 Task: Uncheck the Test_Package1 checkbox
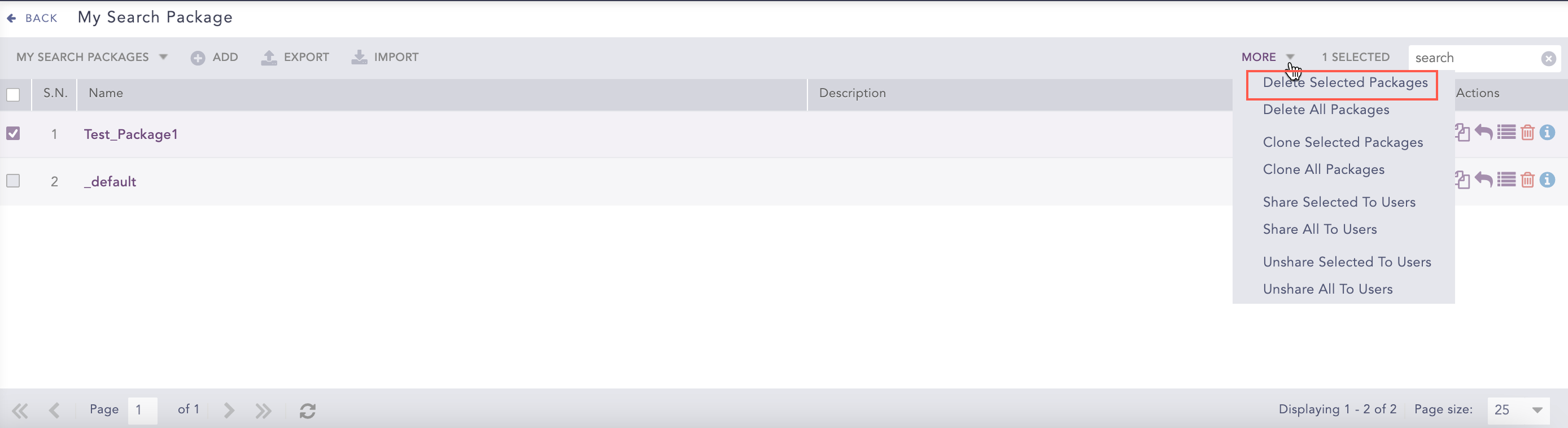[14, 133]
